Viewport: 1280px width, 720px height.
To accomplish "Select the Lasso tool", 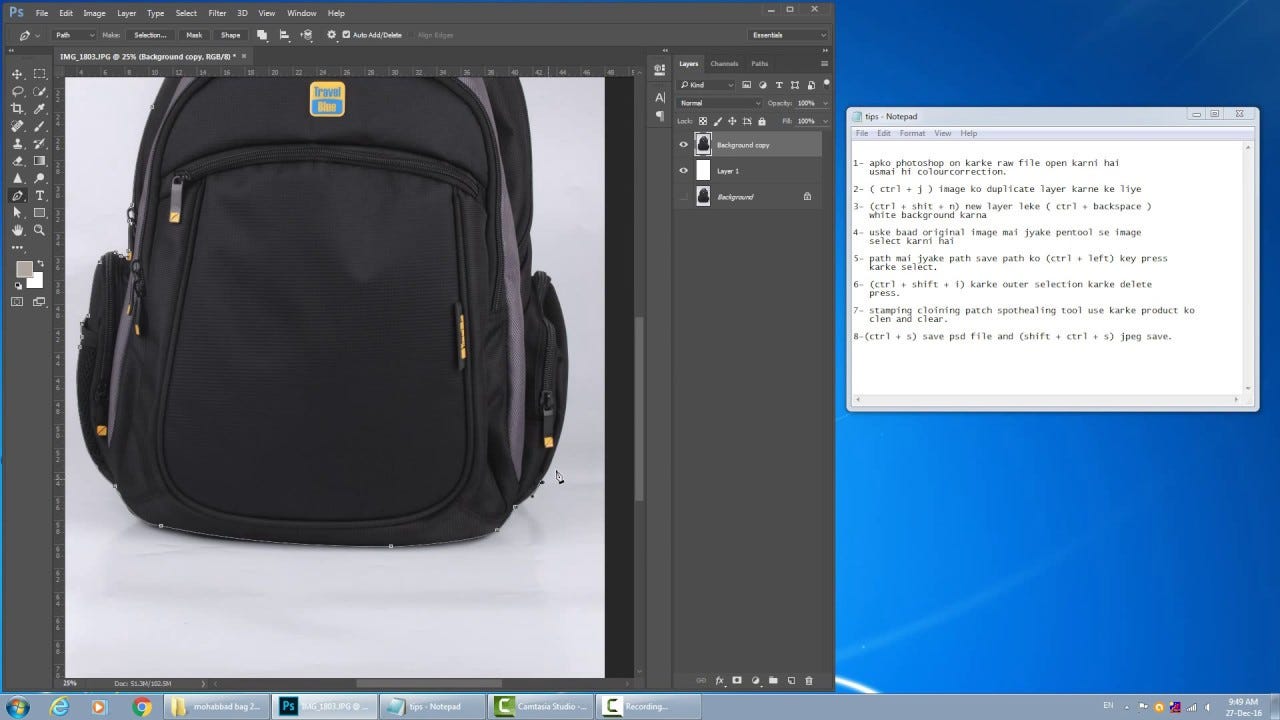I will click(17, 91).
